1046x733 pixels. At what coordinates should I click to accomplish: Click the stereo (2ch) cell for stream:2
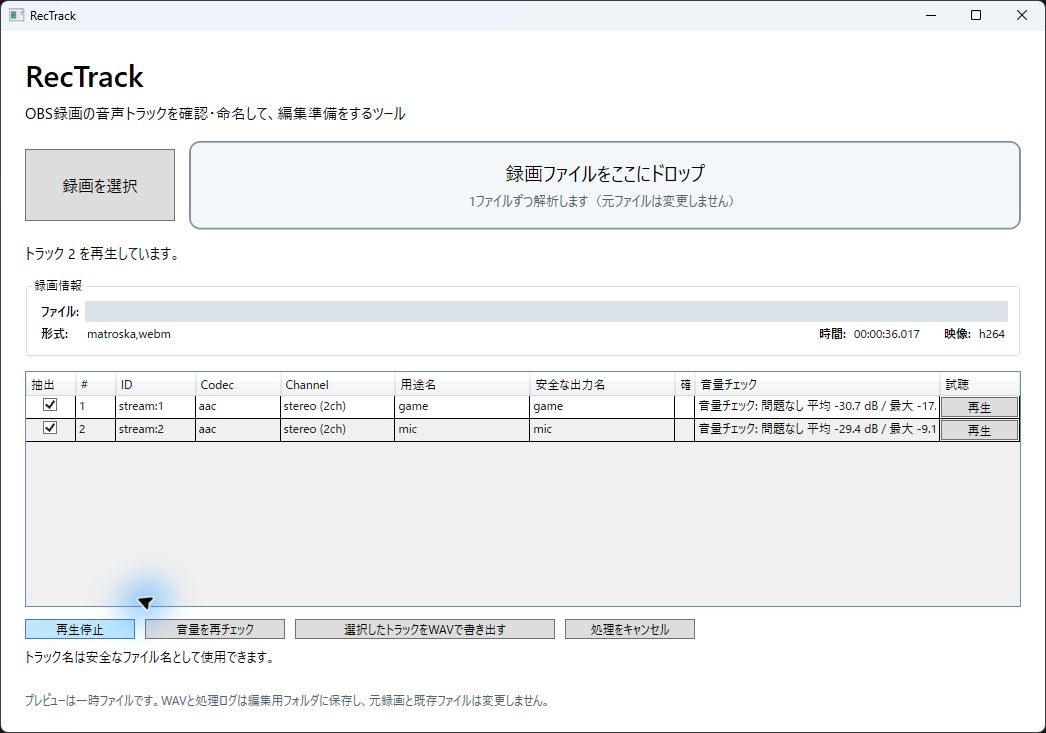click(338, 430)
